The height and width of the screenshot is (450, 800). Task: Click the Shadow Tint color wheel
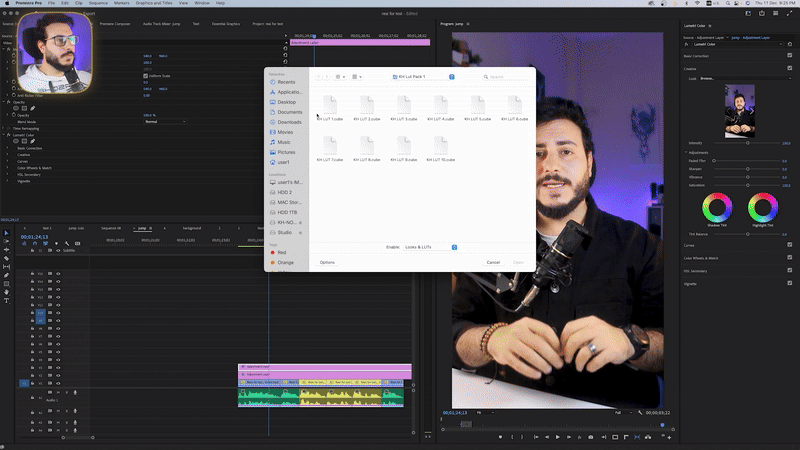point(715,209)
